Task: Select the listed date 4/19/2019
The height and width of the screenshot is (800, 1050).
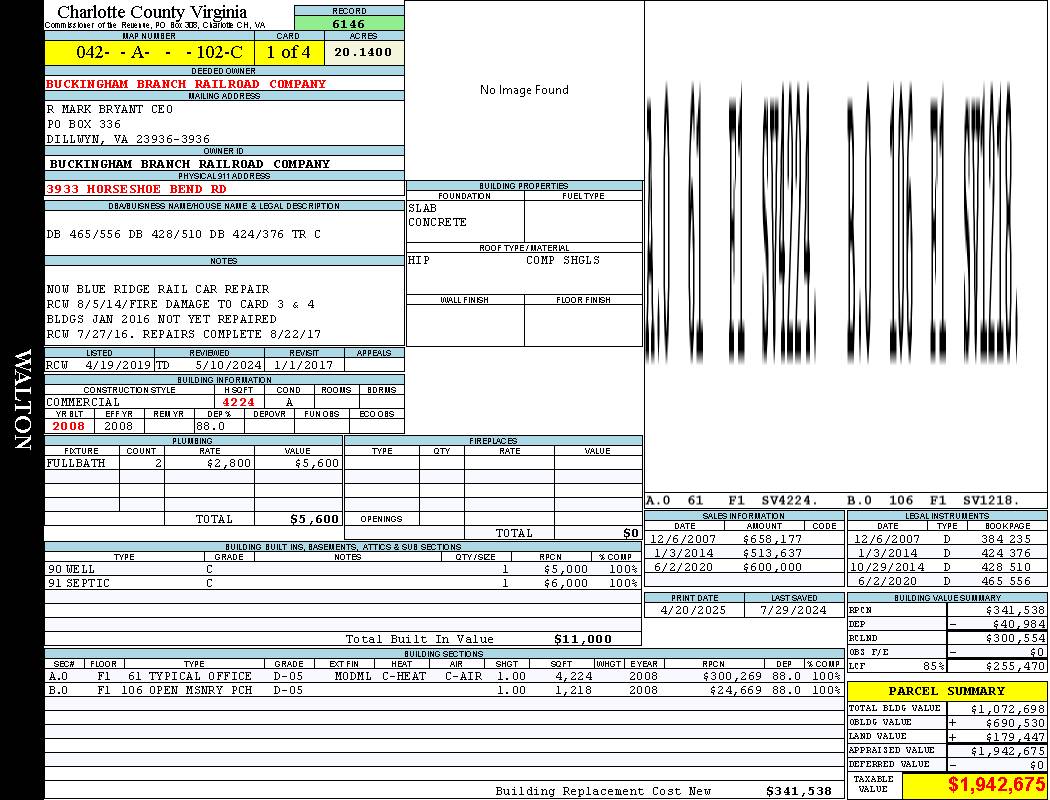Action: click(119, 366)
